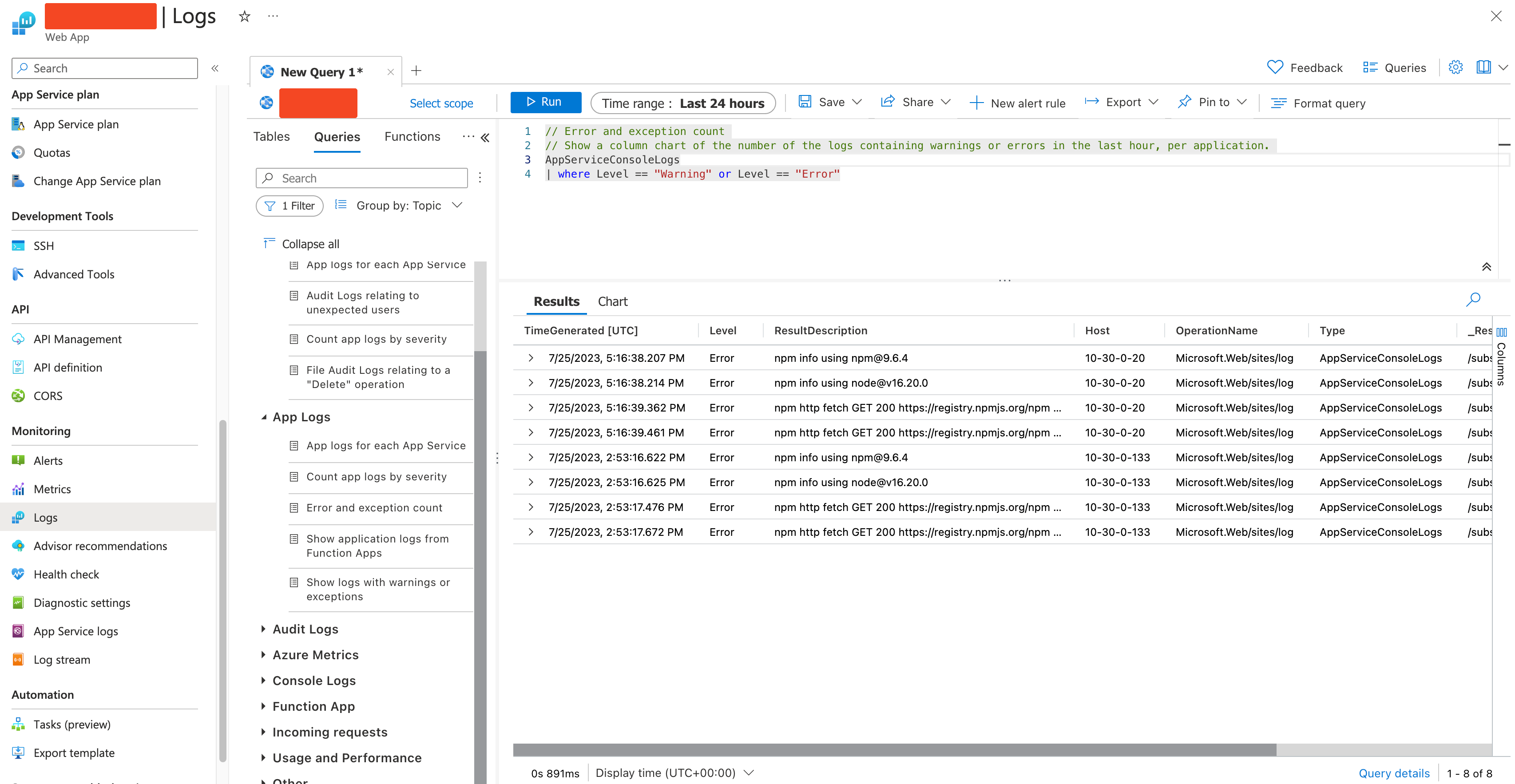This screenshot has height=784, width=1515.
Task: Open the more options ellipsis beside the Logs title
Action: point(273,16)
